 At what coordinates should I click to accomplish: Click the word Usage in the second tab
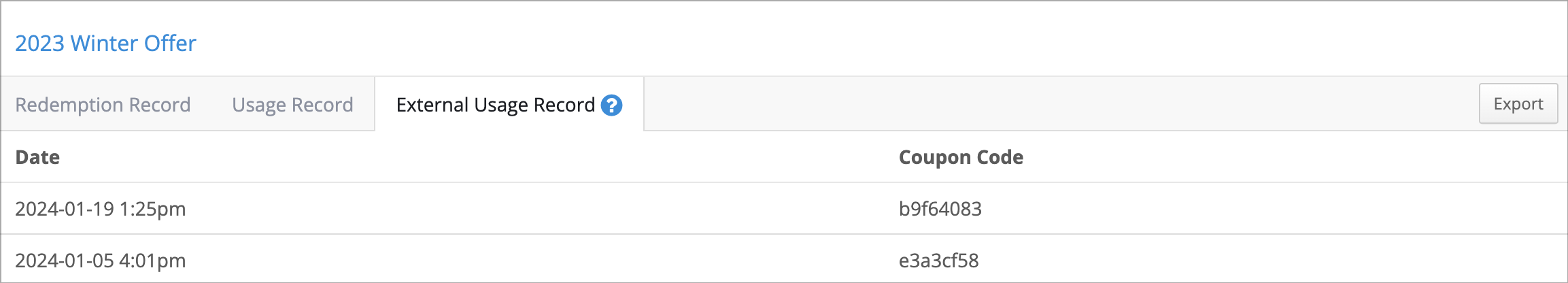(259, 105)
